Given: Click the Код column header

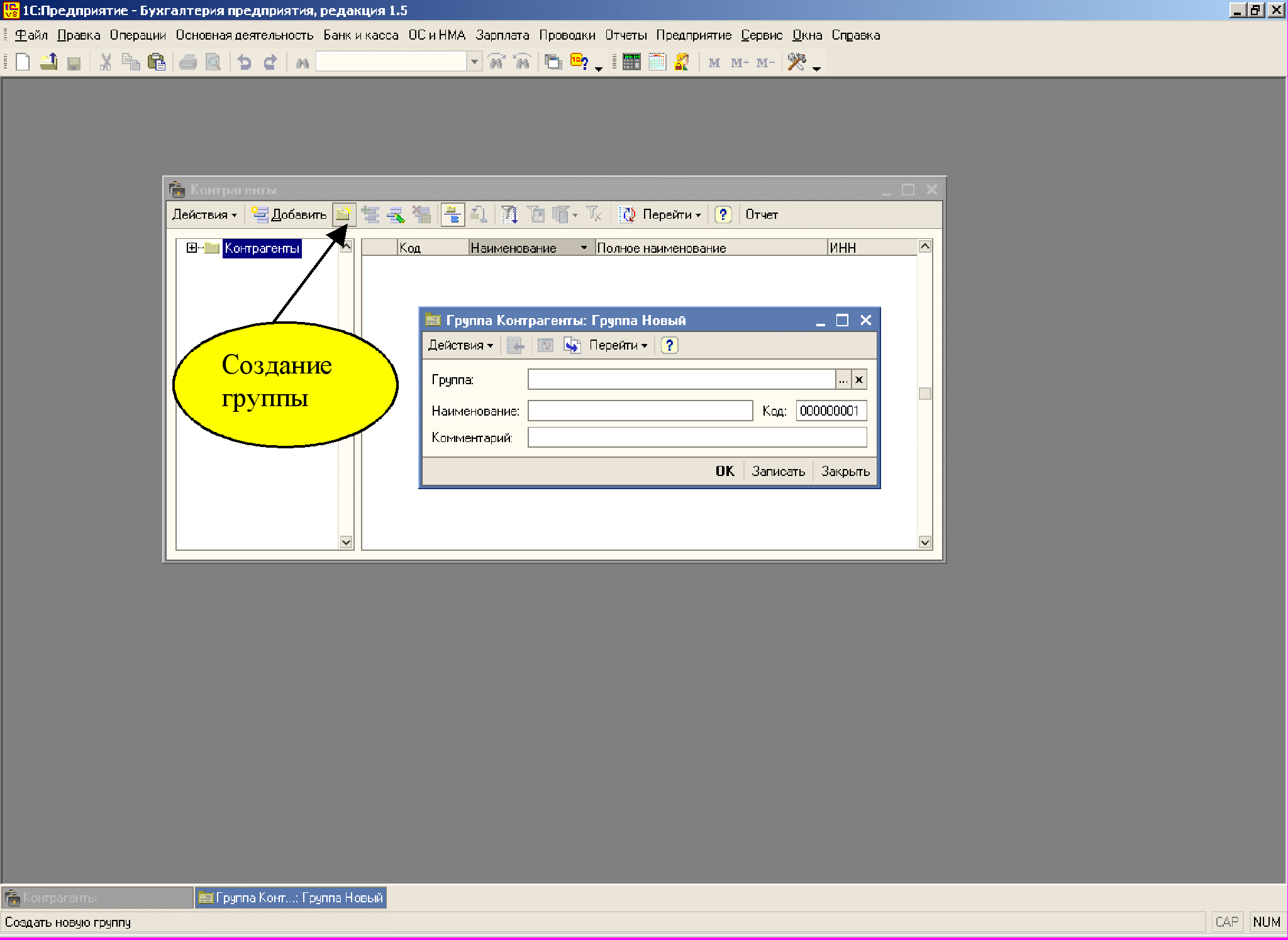Looking at the screenshot, I should coord(433,248).
